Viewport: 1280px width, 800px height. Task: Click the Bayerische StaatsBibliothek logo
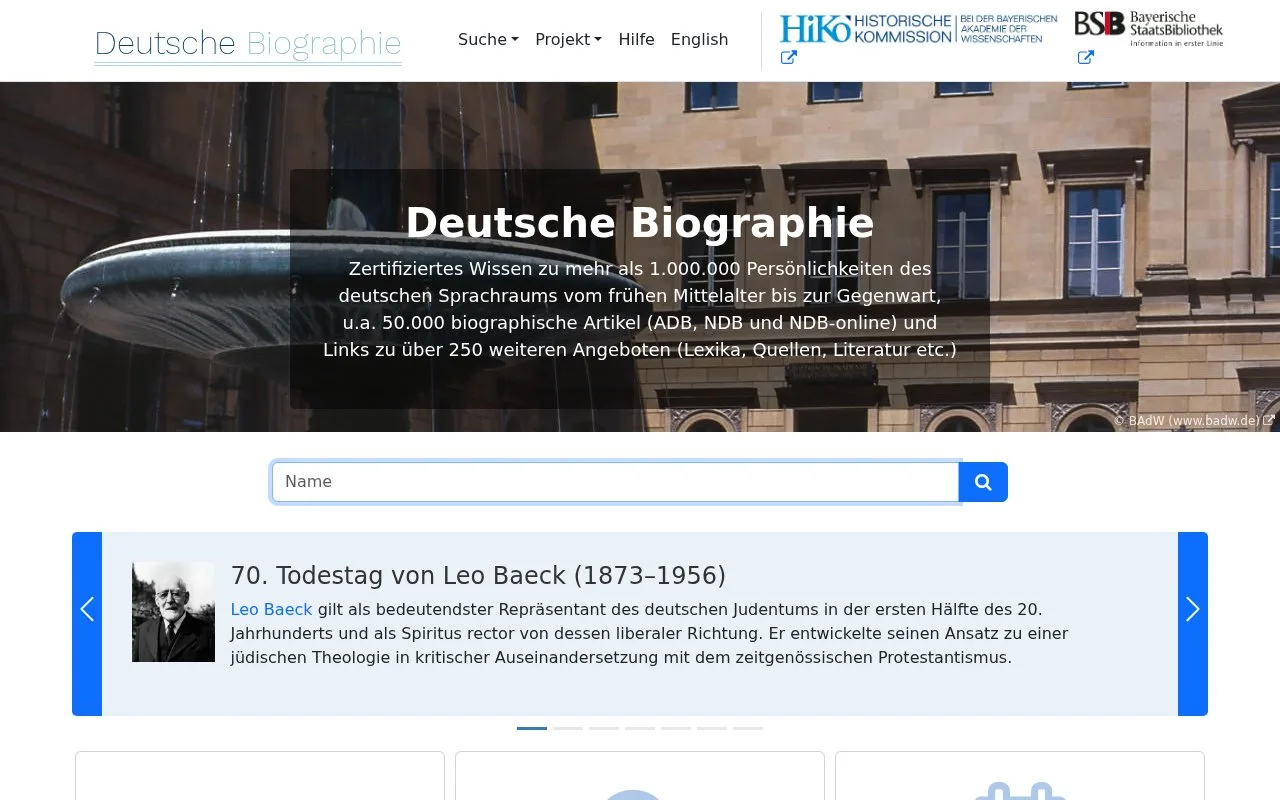[x=1148, y=28]
